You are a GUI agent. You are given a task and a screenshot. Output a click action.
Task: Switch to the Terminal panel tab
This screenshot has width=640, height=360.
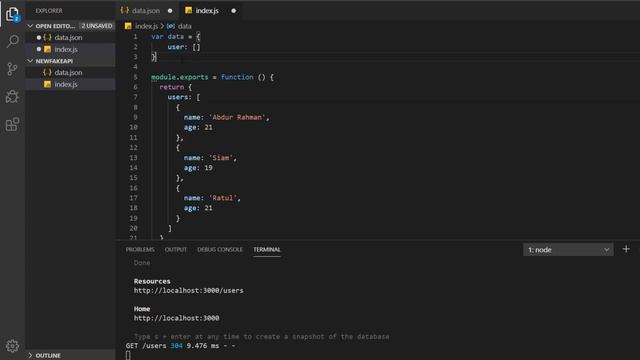267,249
